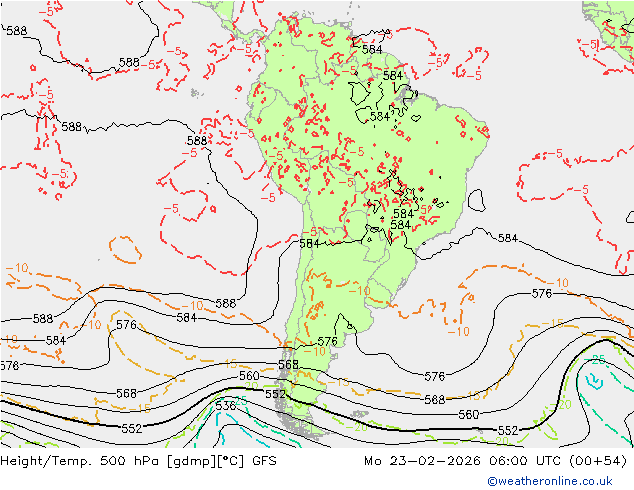
Task: Click the "[gdmp][°C]" units label
Action: [205, 461]
